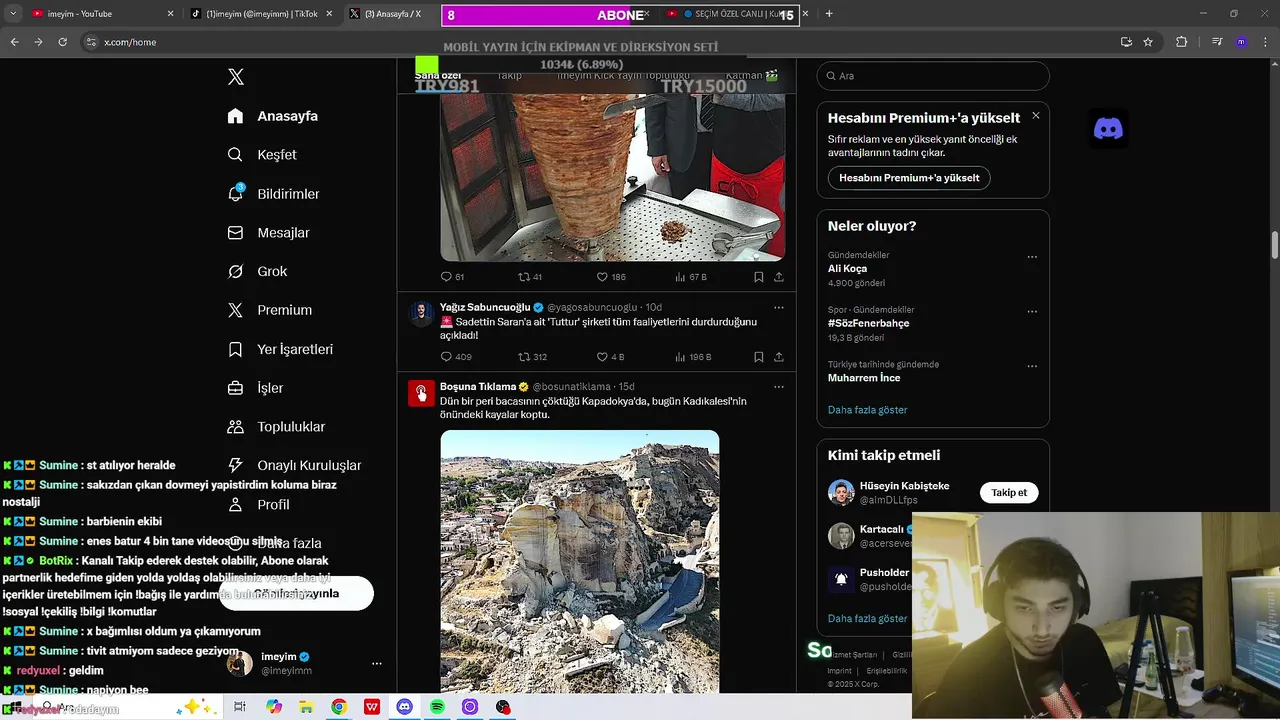Open a new Chrome tab
Image resolution: width=1280 pixels, height=720 pixels.
click(x=829, y=14)
